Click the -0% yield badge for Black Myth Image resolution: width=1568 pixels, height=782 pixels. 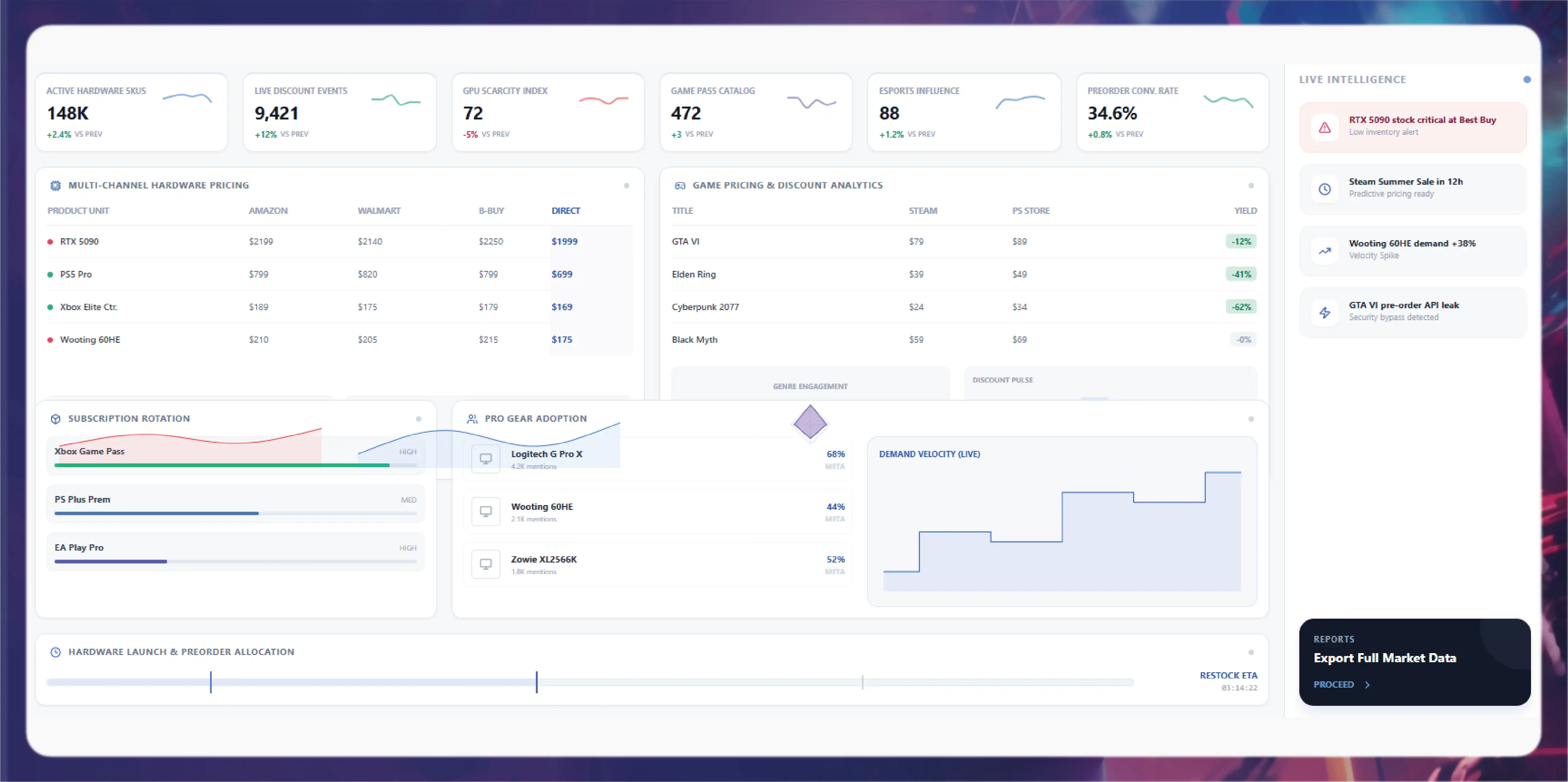pos(1243,340)
